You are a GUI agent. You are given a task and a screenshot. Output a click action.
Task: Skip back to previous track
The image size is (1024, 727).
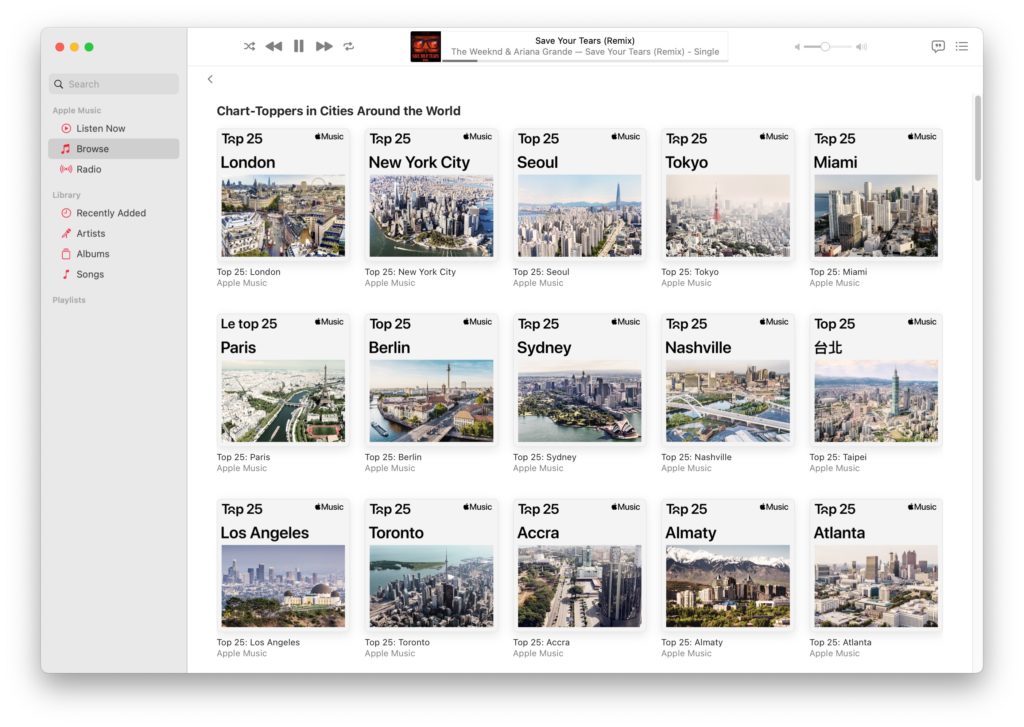273,46
